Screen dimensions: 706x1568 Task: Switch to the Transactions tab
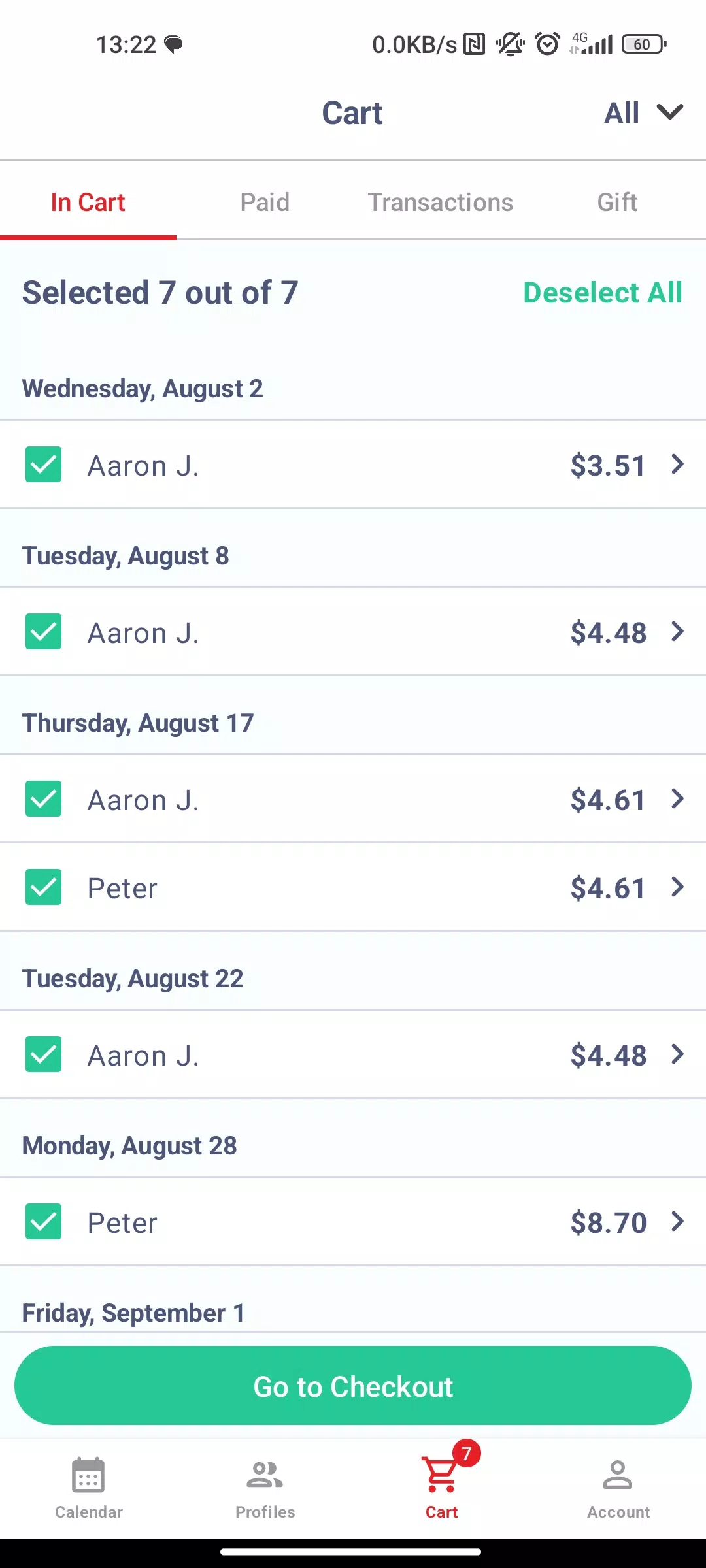(x=441, y=203)
